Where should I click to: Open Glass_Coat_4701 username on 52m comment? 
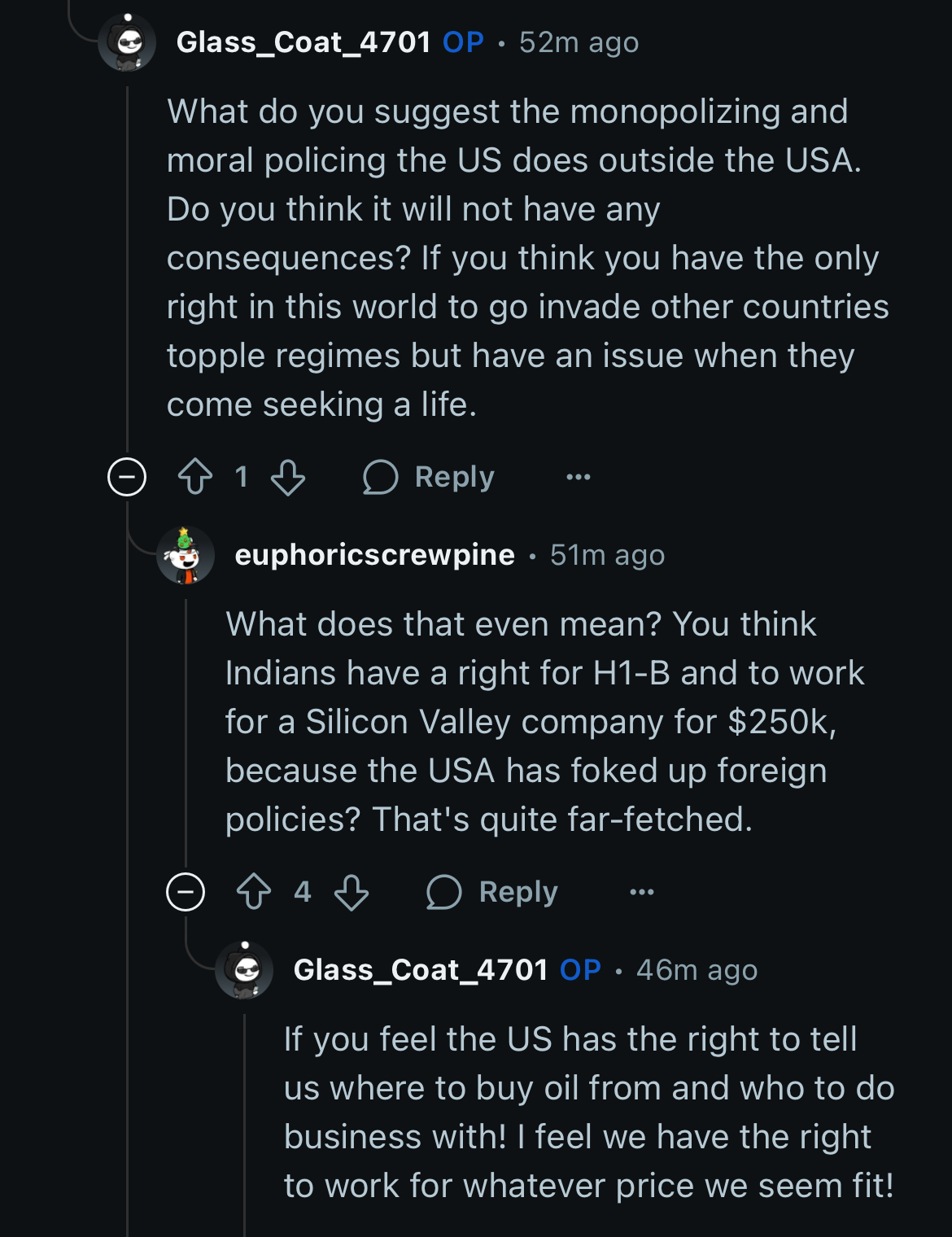[x=304, y=42]
